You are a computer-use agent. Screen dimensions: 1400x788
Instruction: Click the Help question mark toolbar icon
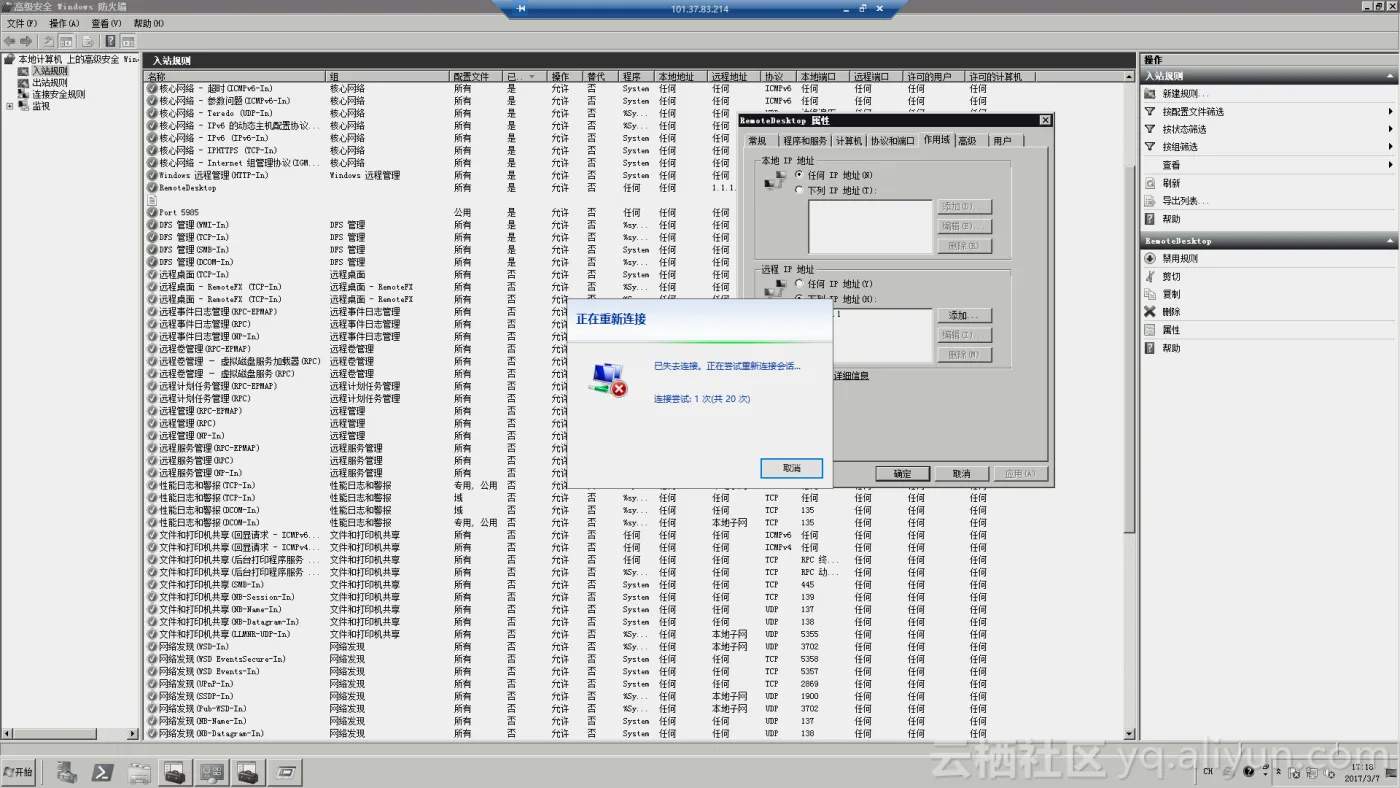(110, 41)
